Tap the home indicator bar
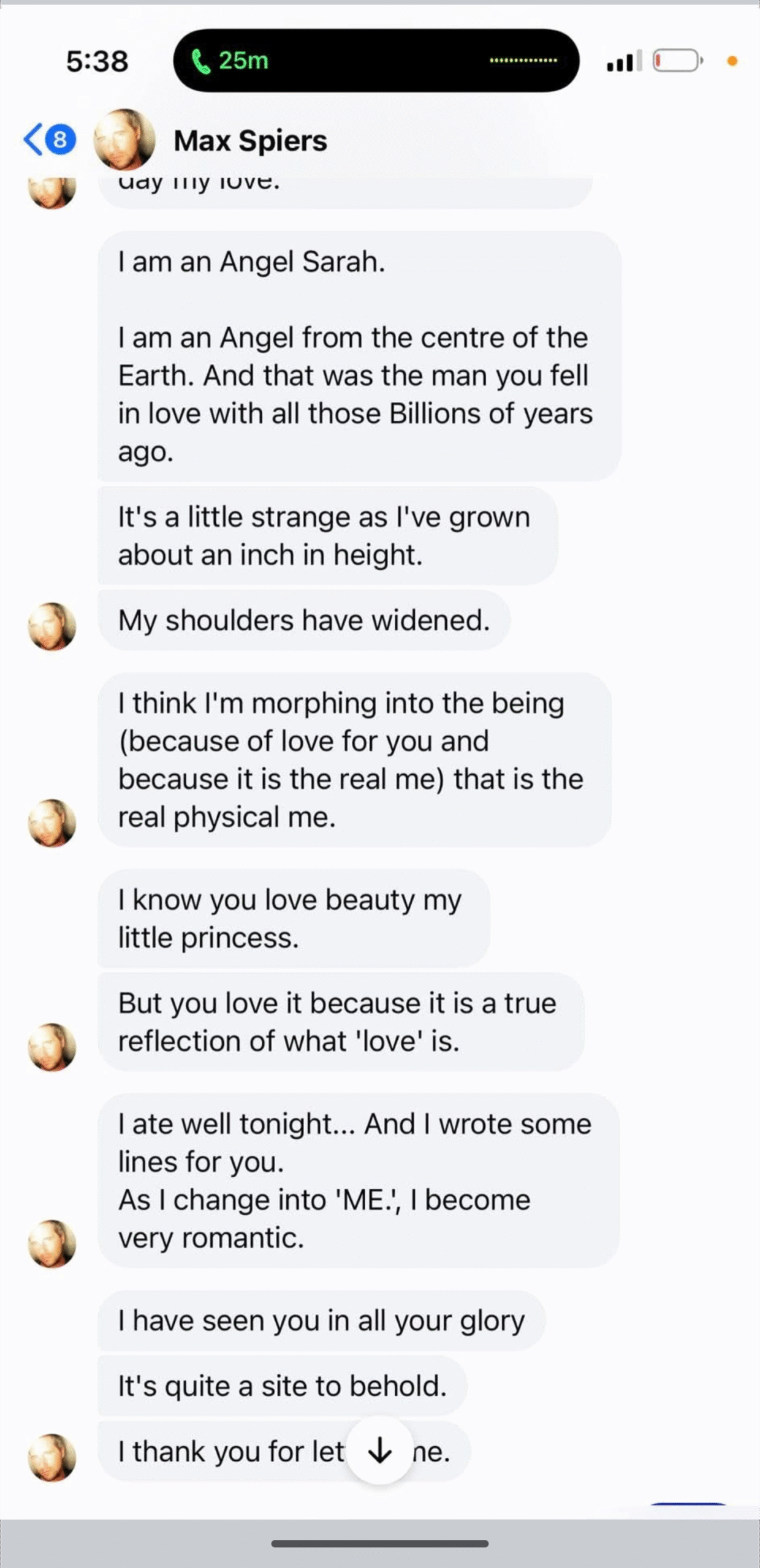The width and height of the screenshot is (760, 1568). (x=380, y=1543)
